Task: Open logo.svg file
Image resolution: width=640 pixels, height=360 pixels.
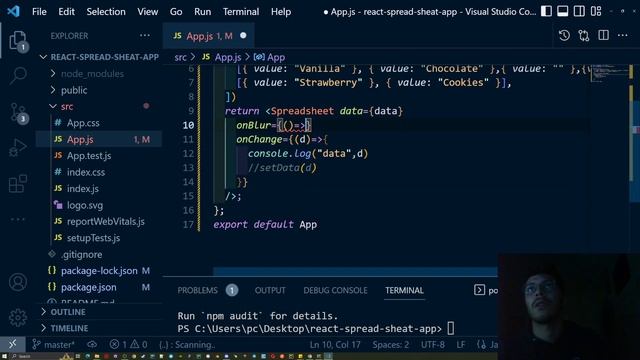Action: 84,205
